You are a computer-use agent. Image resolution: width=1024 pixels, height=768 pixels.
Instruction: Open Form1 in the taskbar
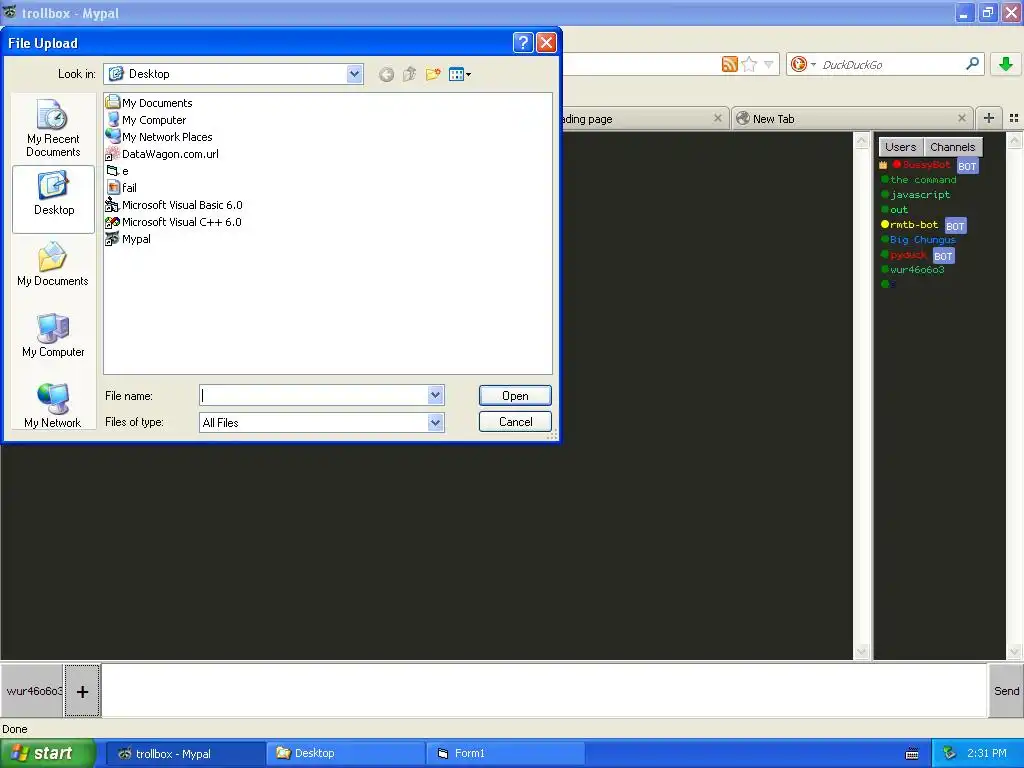click(505, 754)
